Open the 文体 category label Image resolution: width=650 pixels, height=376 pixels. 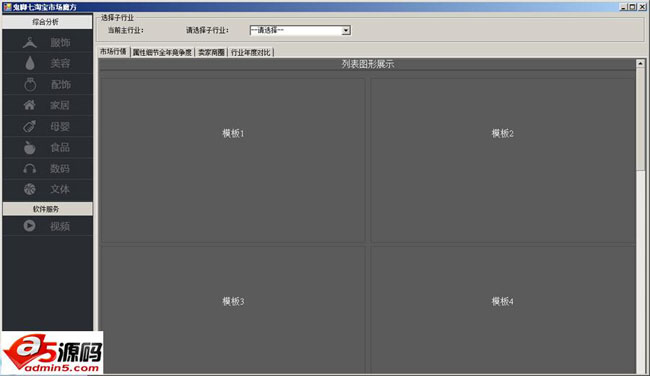pos(60,189)
